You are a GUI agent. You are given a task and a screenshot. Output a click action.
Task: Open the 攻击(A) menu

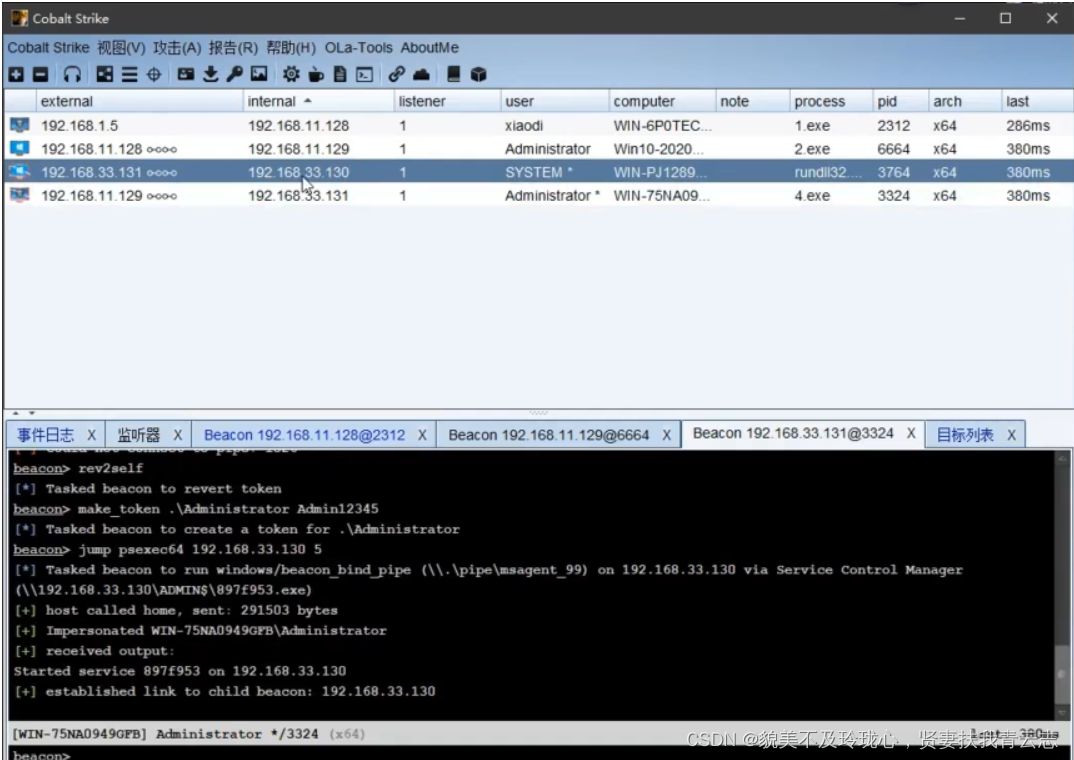point(177,48)
